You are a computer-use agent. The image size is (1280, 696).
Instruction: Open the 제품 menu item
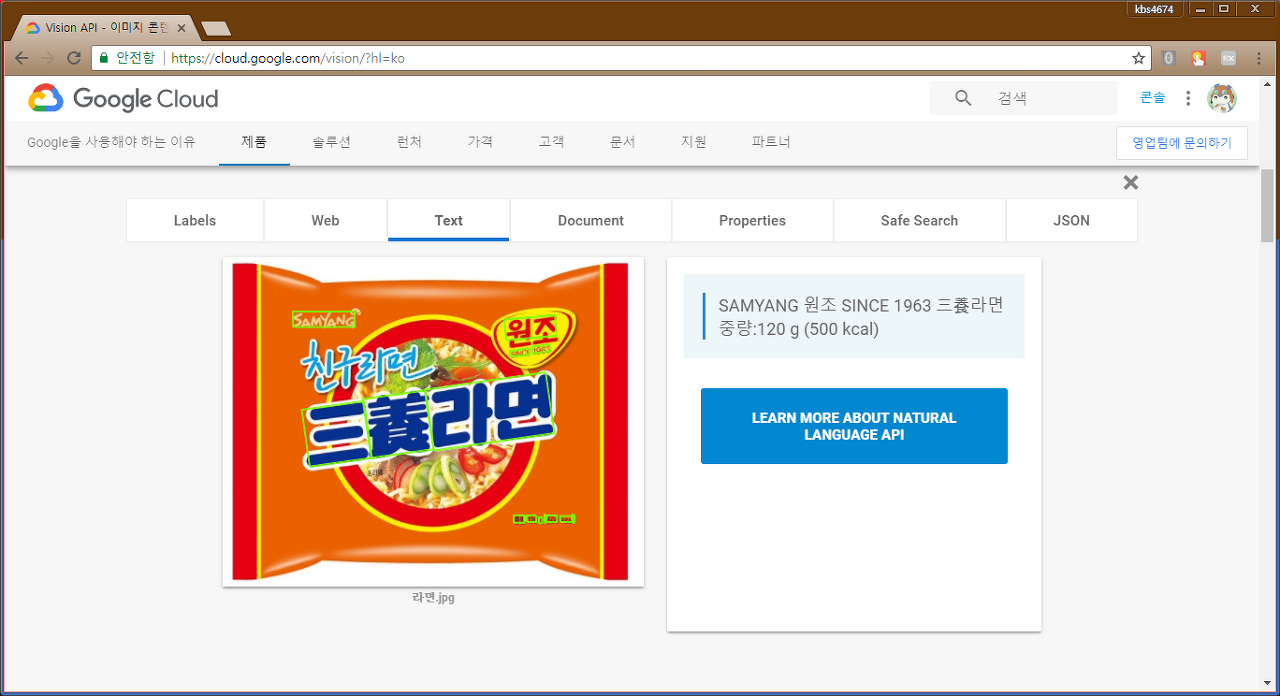[254, 142]
